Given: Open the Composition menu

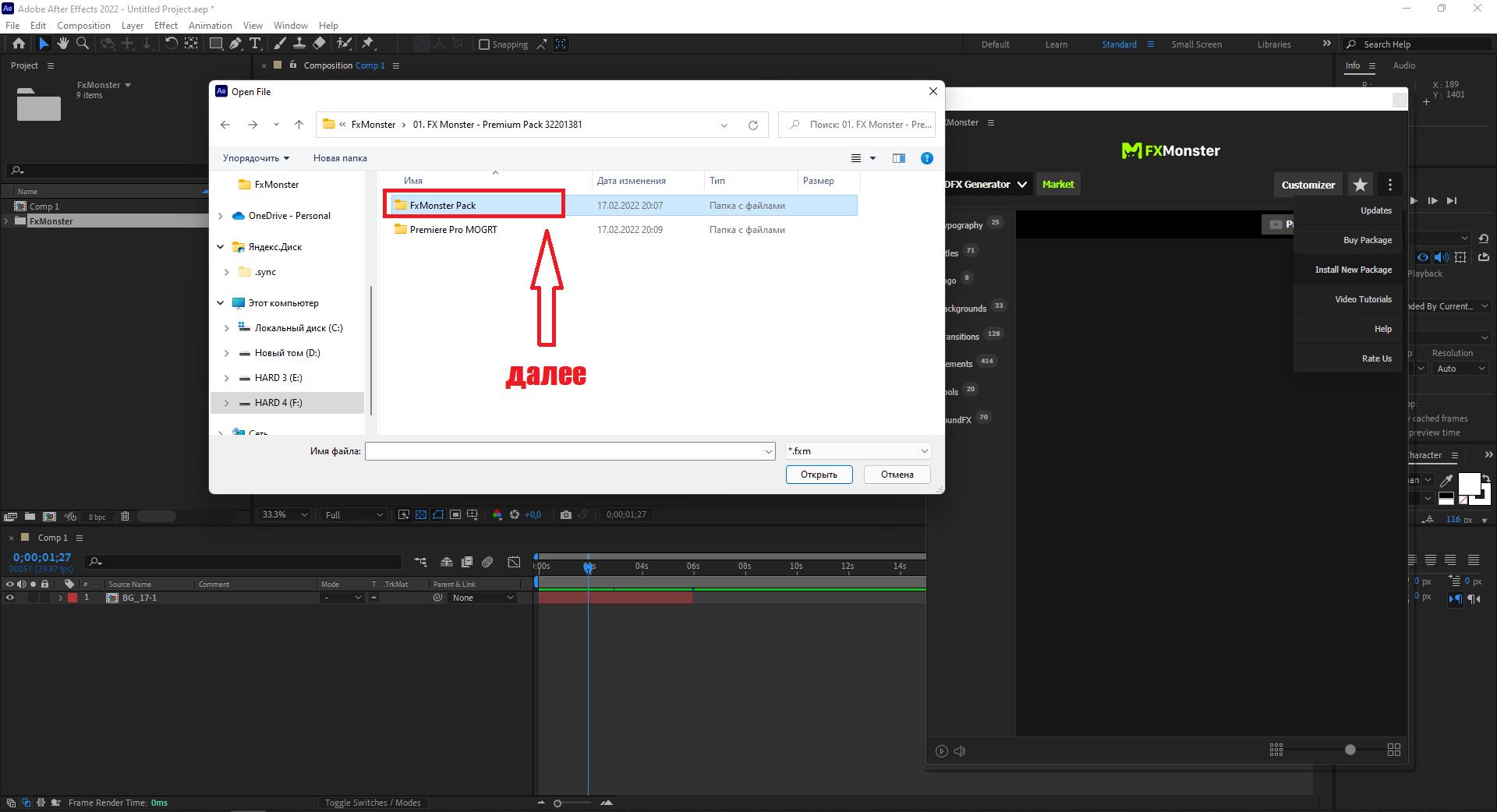Looking at the screenshot, I should point(83,26).
